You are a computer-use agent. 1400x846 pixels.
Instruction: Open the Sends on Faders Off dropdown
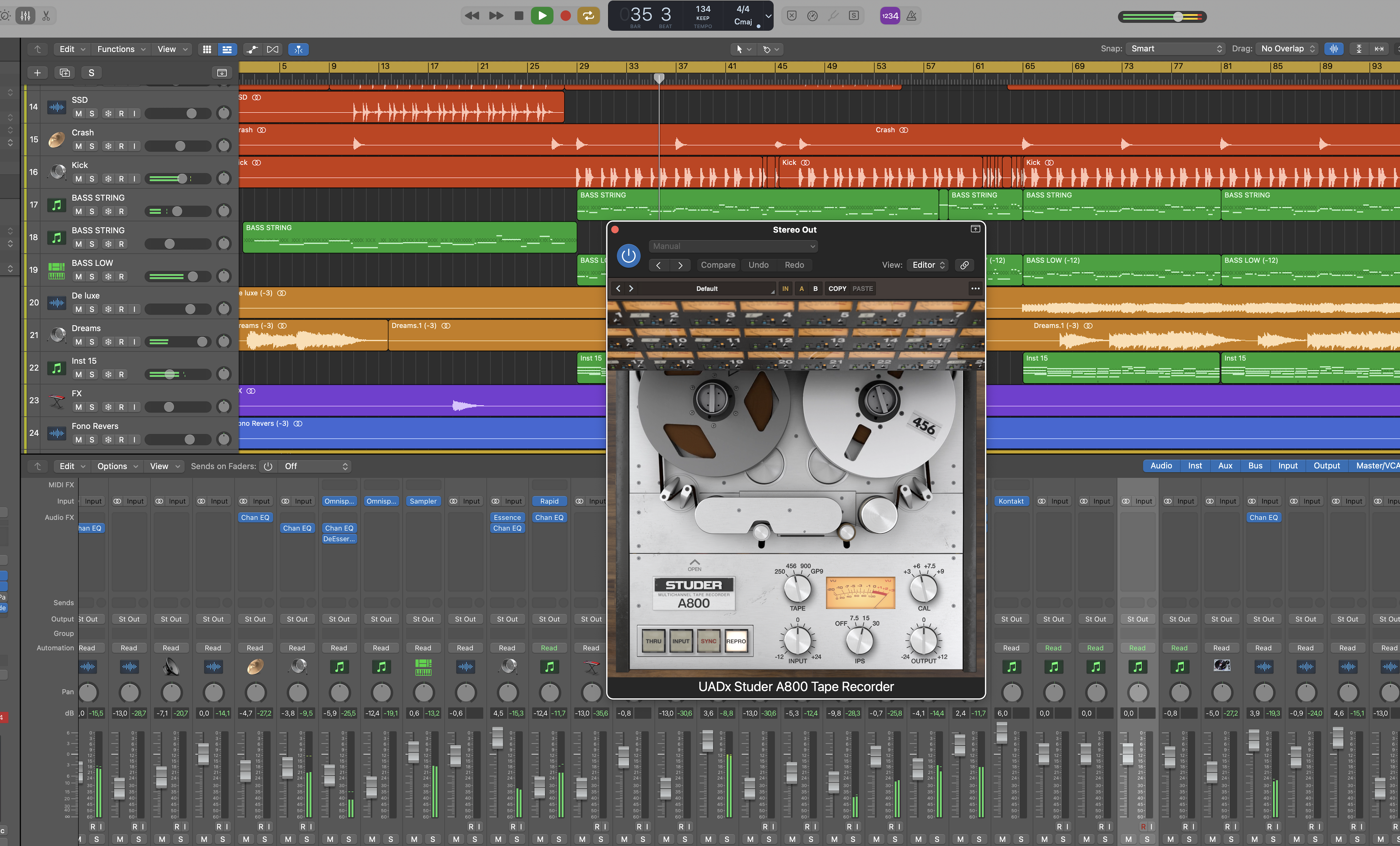click(x=315, y=466)
